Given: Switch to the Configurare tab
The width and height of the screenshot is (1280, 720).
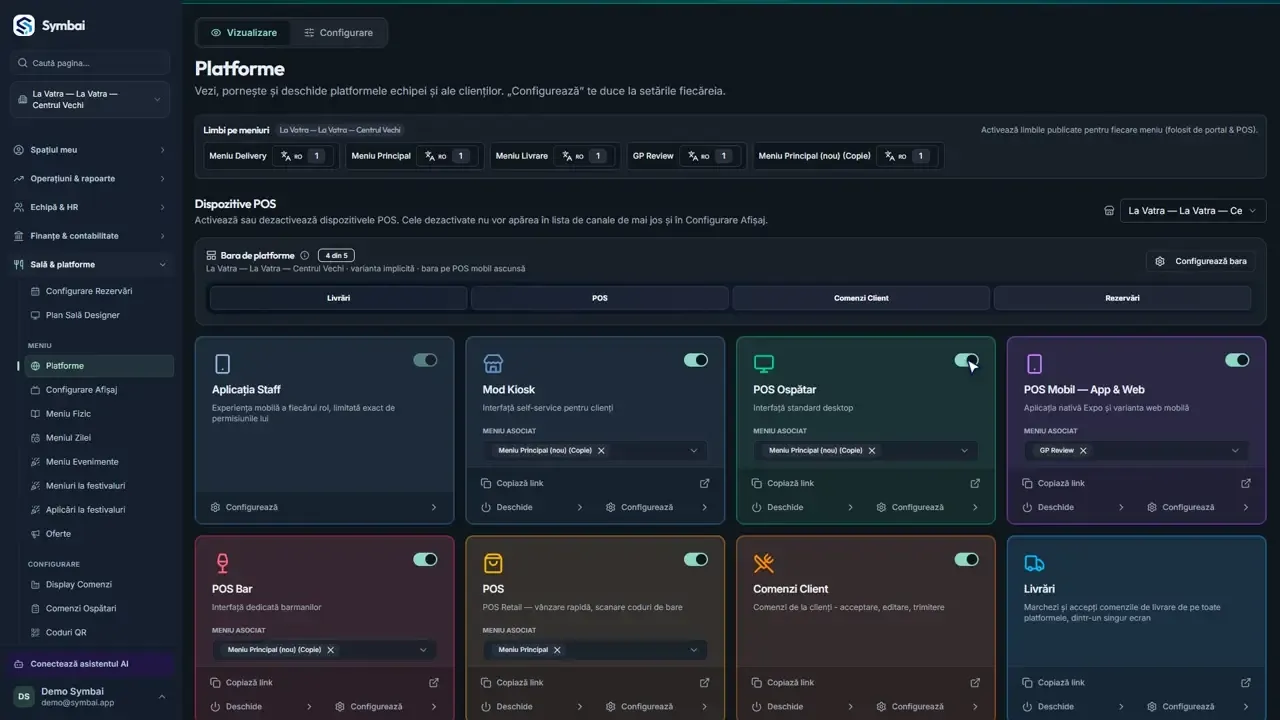Looking at the screenshot, I should [338, 33].
